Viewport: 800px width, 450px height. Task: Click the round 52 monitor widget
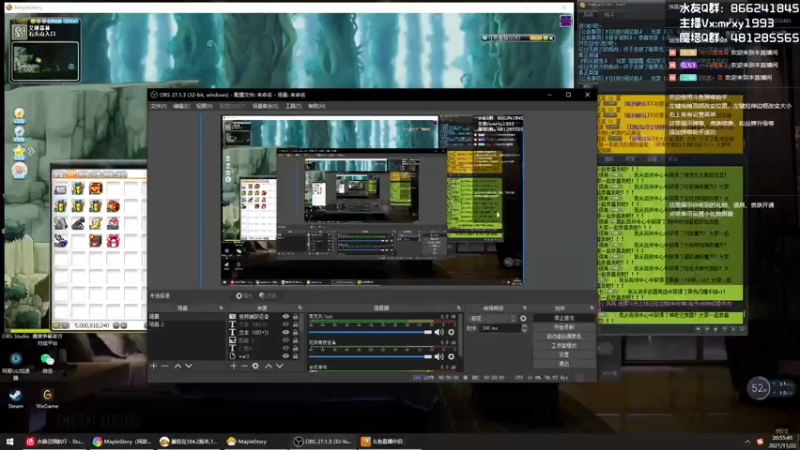[758, 388]
